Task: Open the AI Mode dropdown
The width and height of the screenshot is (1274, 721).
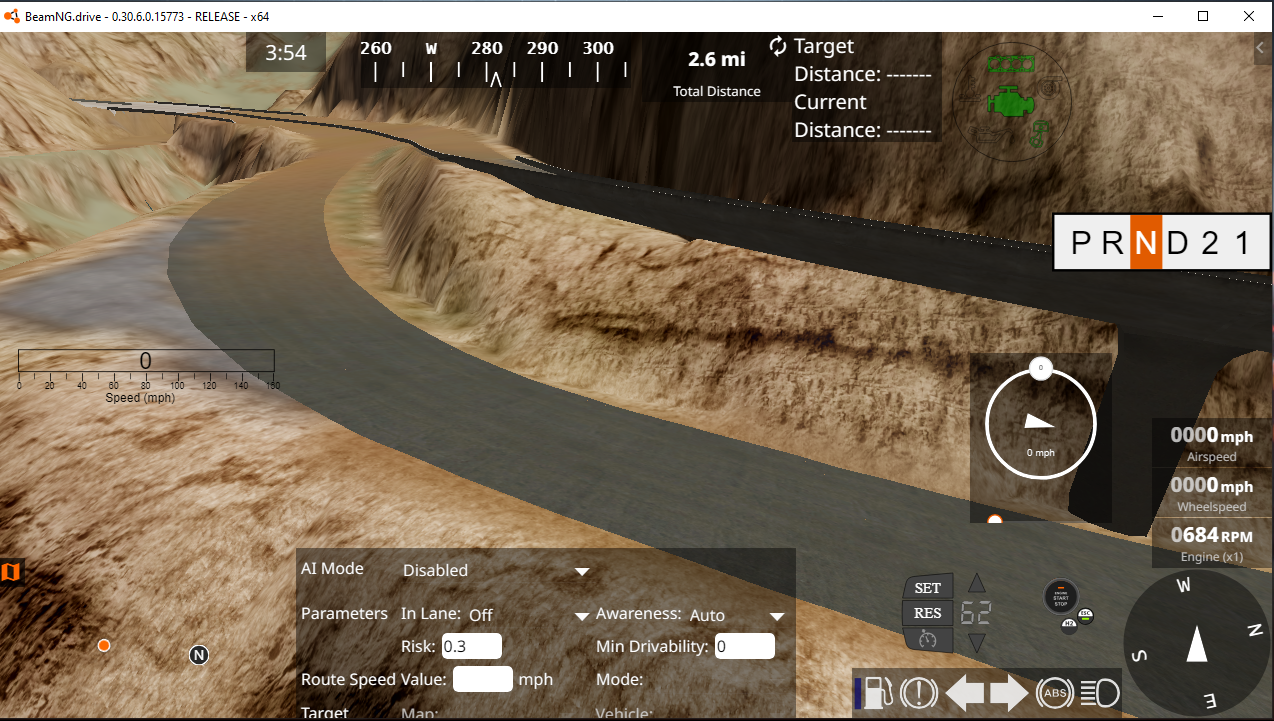Action: tap(495, 570)
